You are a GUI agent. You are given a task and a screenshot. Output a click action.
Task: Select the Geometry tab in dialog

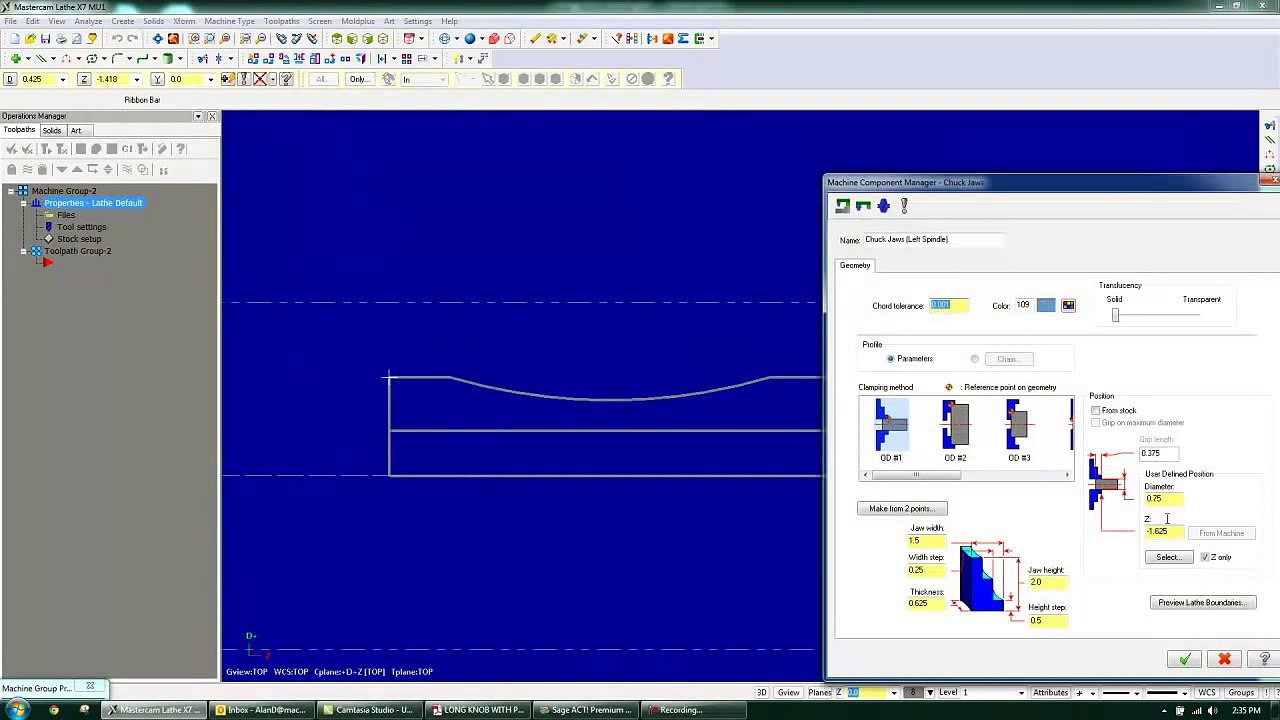pos(855,265)
